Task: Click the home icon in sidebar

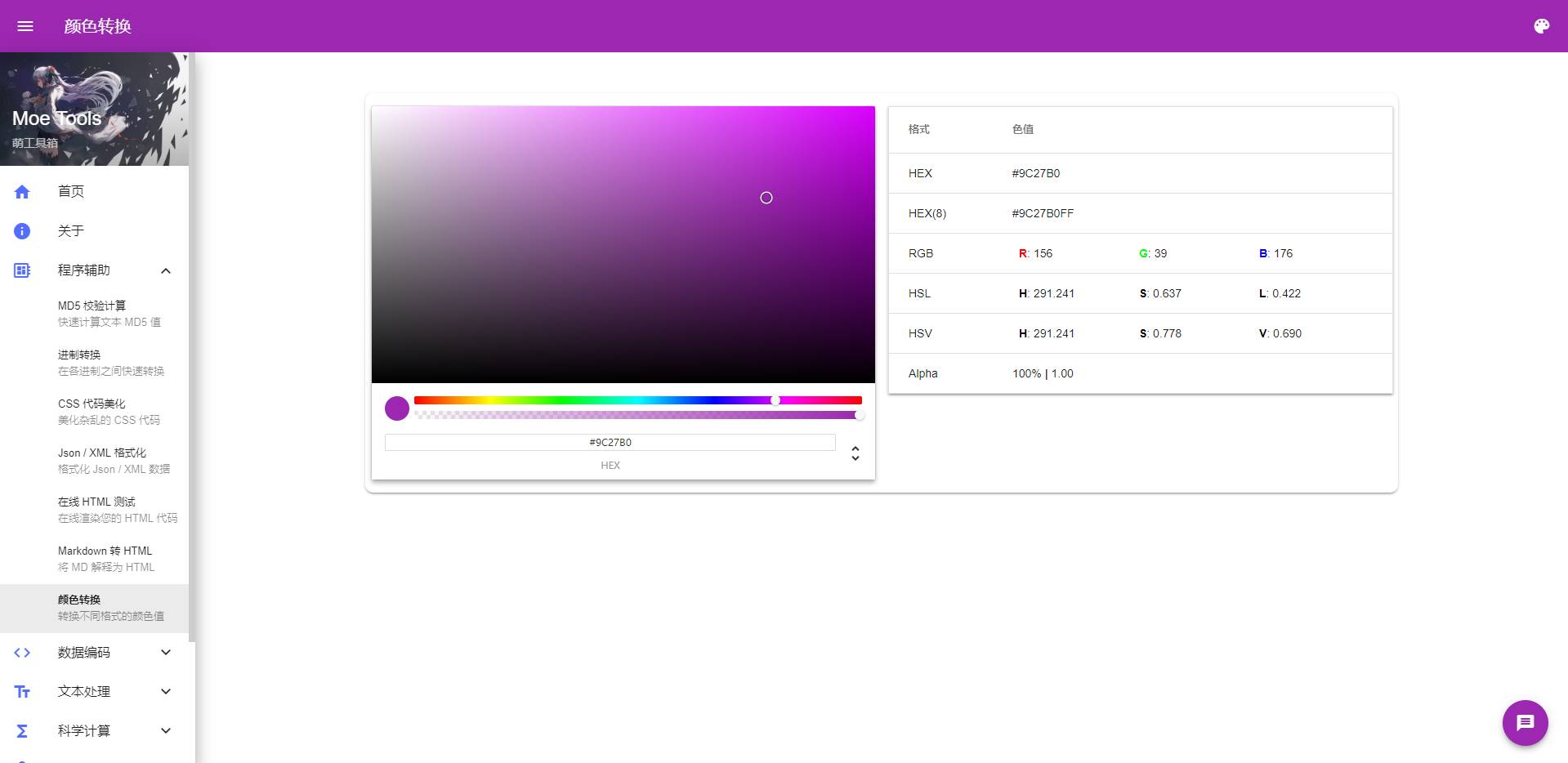Action: coord(22,192)
